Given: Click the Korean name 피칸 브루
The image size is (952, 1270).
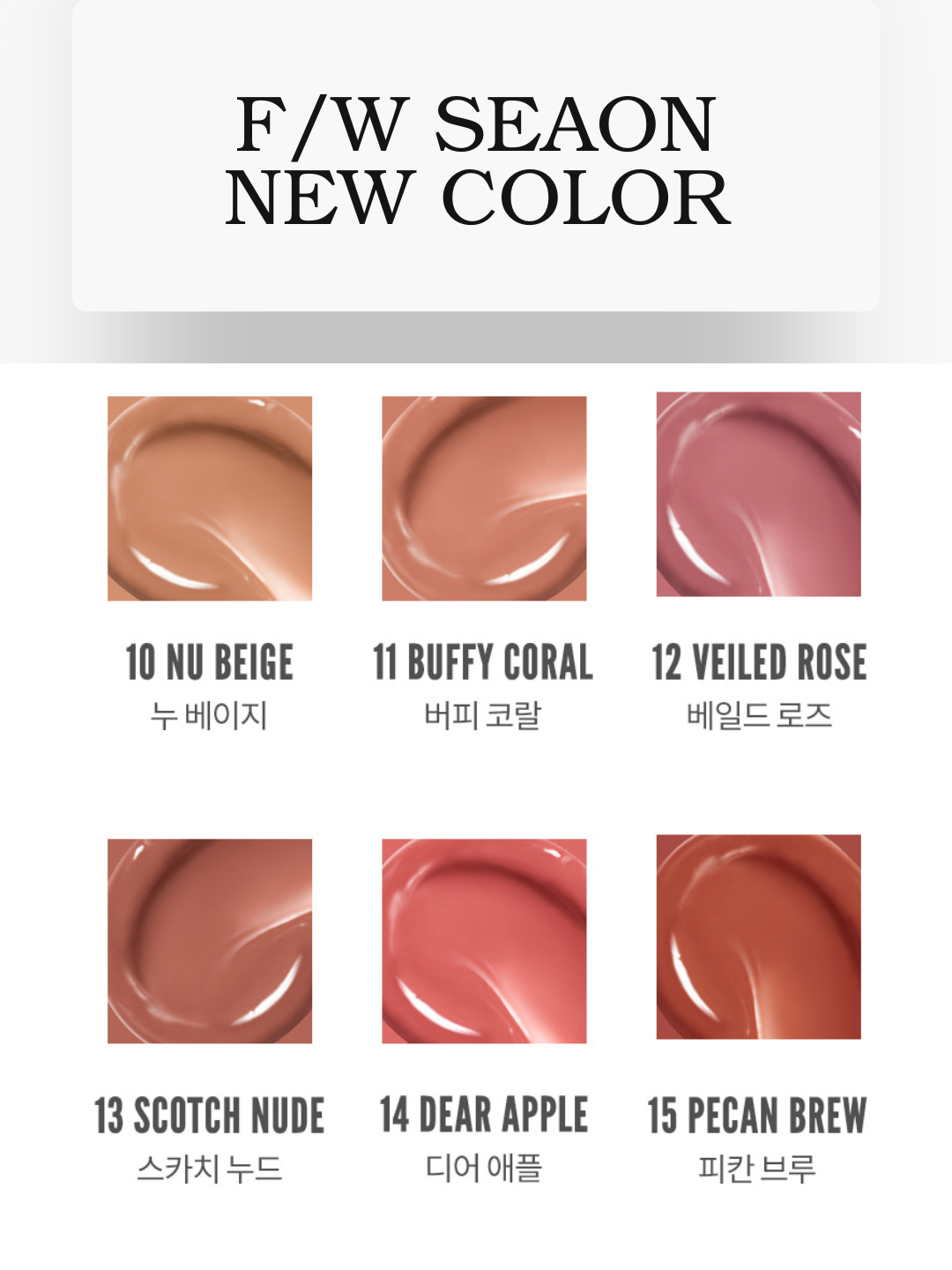Looking at the screenshot, I should pos(757,1169).
